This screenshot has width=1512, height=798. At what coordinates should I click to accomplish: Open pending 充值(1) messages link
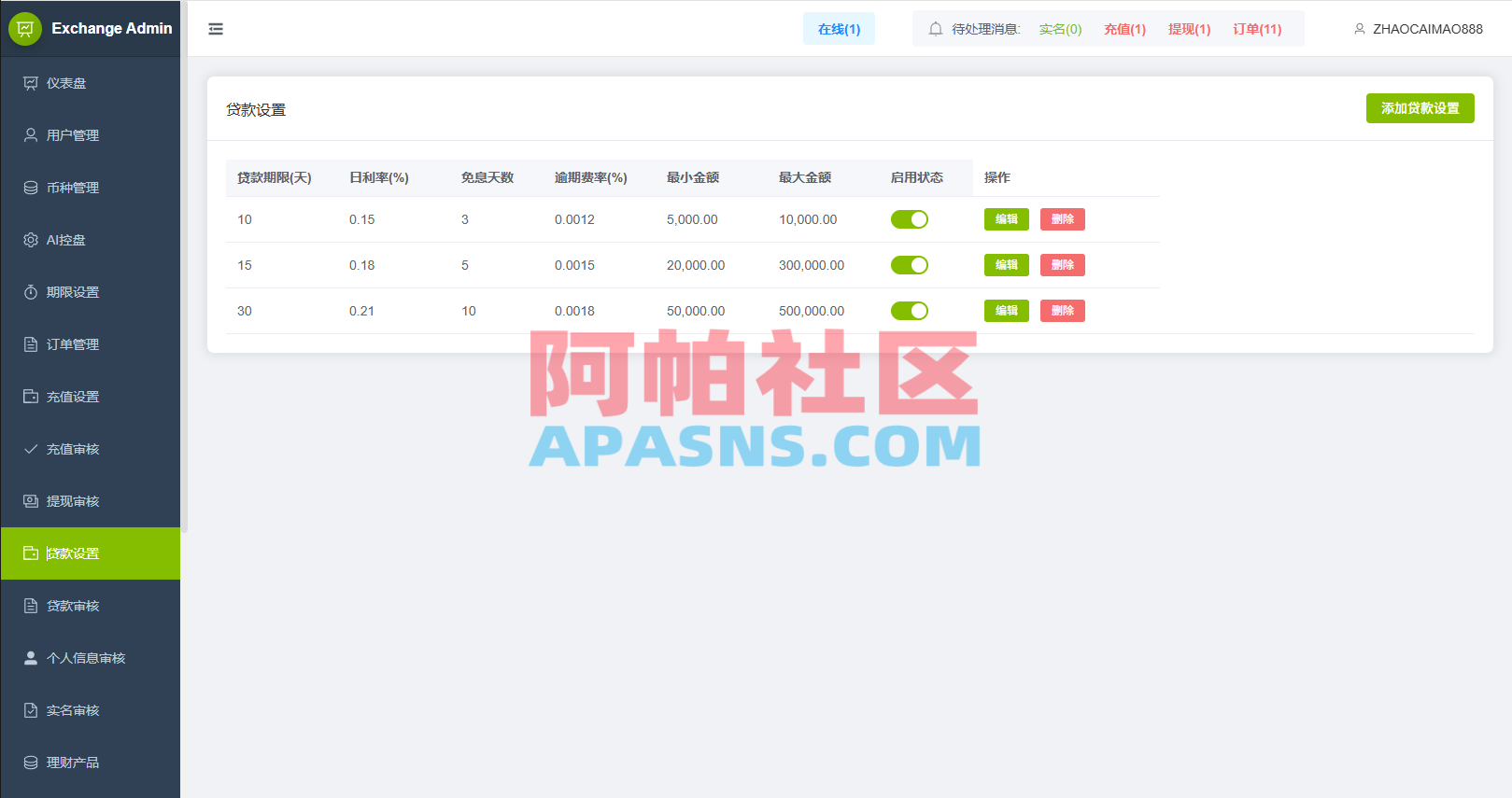1124,29
